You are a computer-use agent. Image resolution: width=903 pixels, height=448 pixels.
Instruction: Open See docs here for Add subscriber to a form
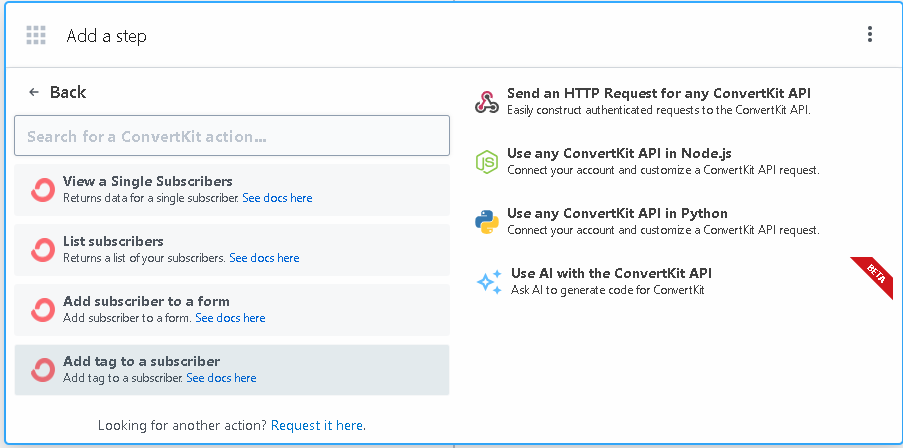230,318
